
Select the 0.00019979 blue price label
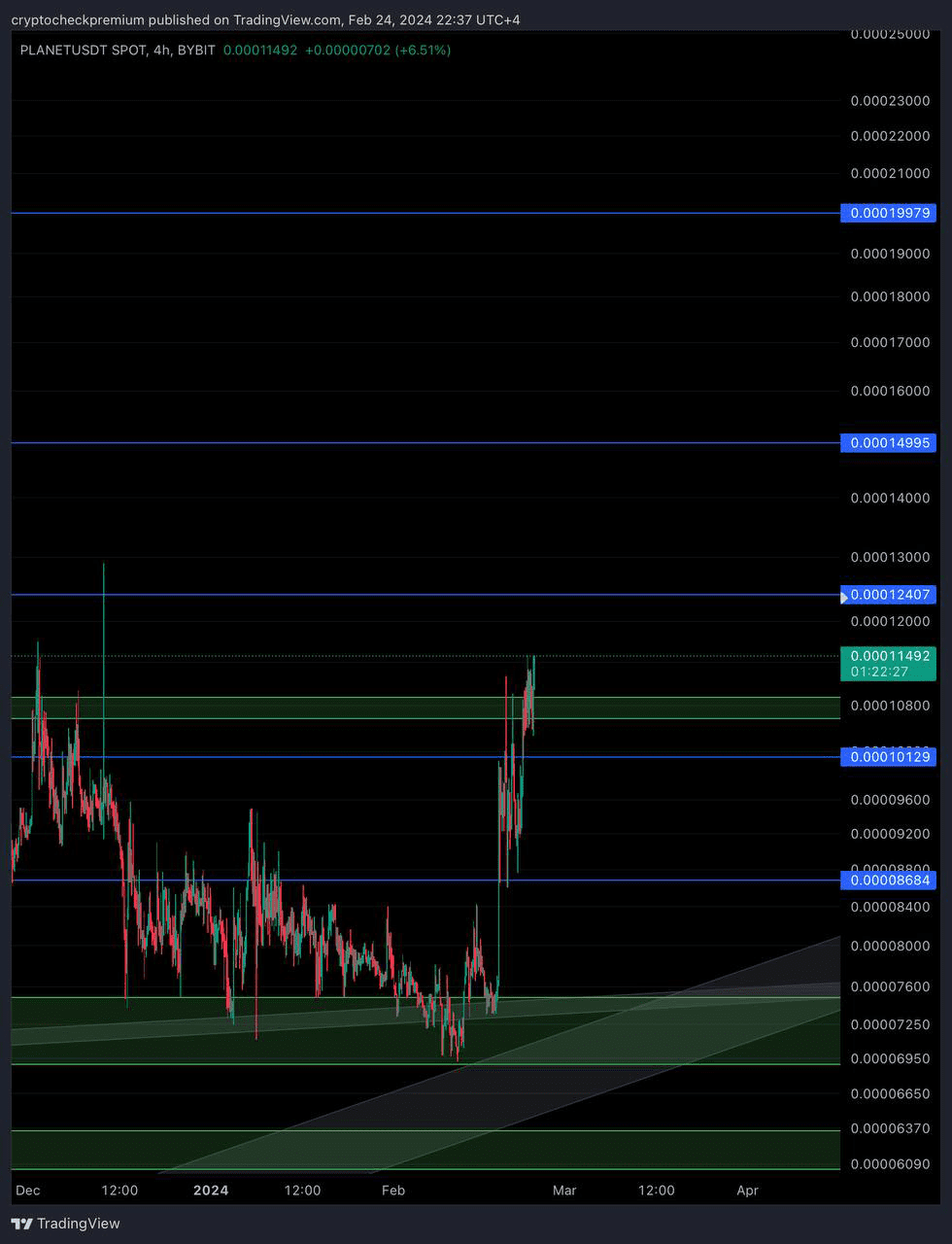point(890,213)
